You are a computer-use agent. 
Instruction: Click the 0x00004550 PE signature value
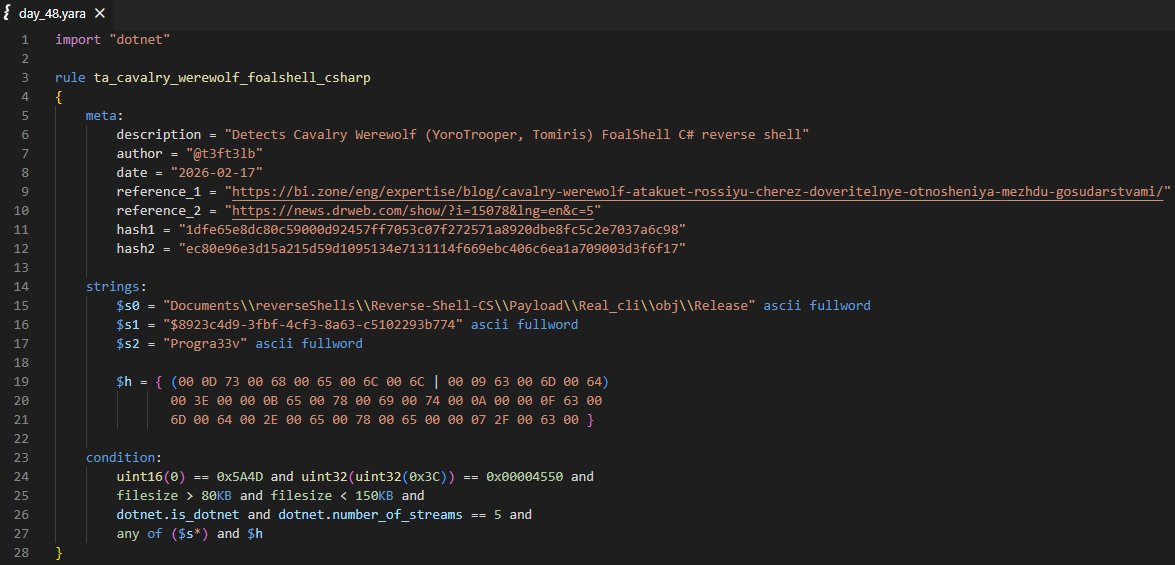525,477
